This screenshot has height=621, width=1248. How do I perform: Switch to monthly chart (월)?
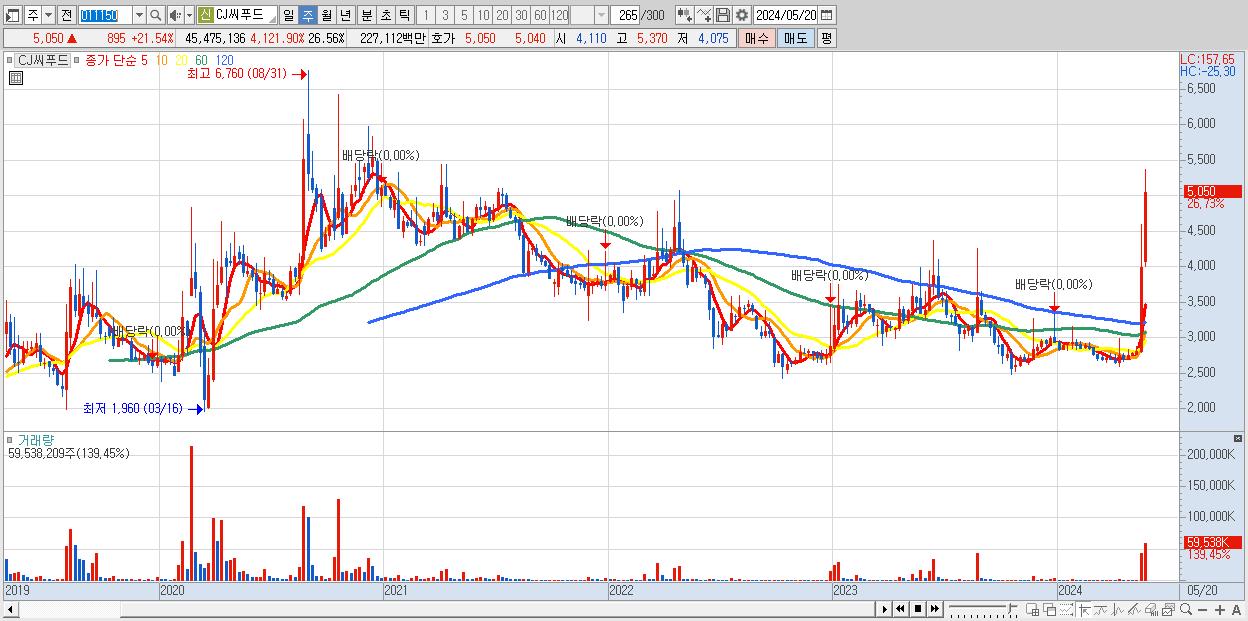pos(326,15)
